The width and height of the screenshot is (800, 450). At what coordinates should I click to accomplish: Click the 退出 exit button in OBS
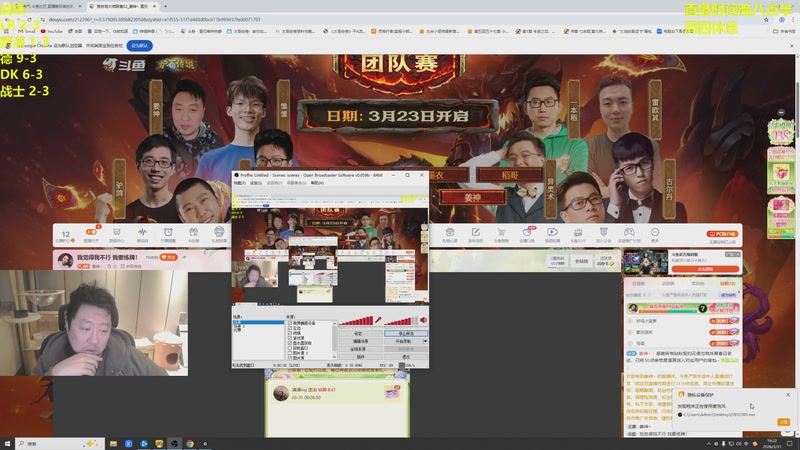[406, 357]
